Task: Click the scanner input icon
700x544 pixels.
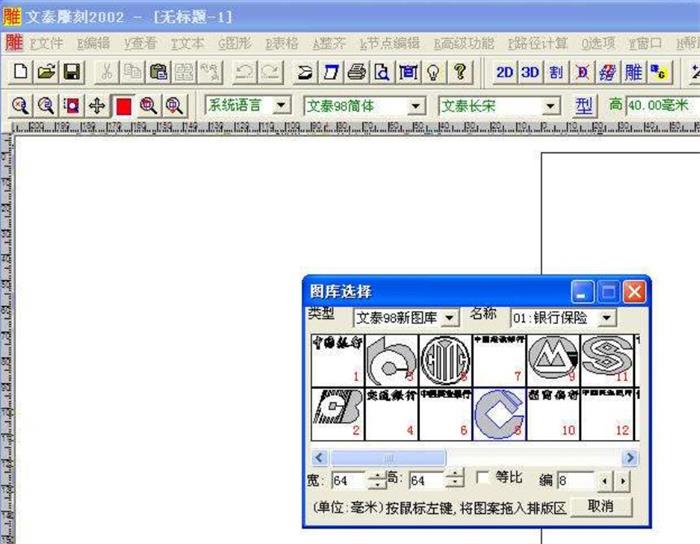Action: pos(304,72)
